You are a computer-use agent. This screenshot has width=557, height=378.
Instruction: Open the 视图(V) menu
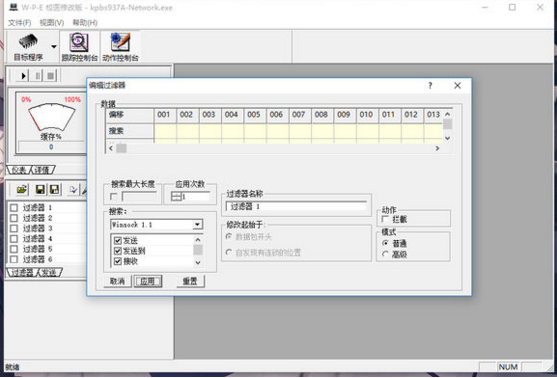click(x=52, y=23)
